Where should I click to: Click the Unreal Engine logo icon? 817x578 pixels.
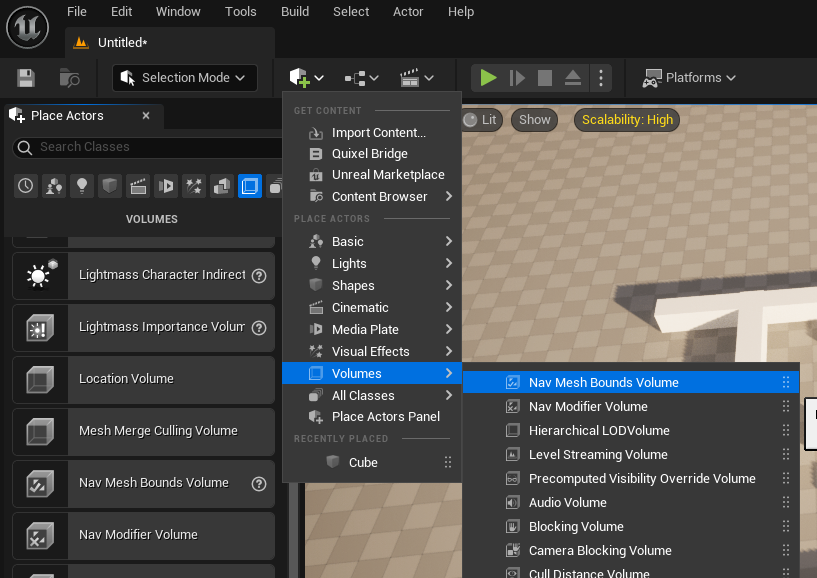click(28, 27)
